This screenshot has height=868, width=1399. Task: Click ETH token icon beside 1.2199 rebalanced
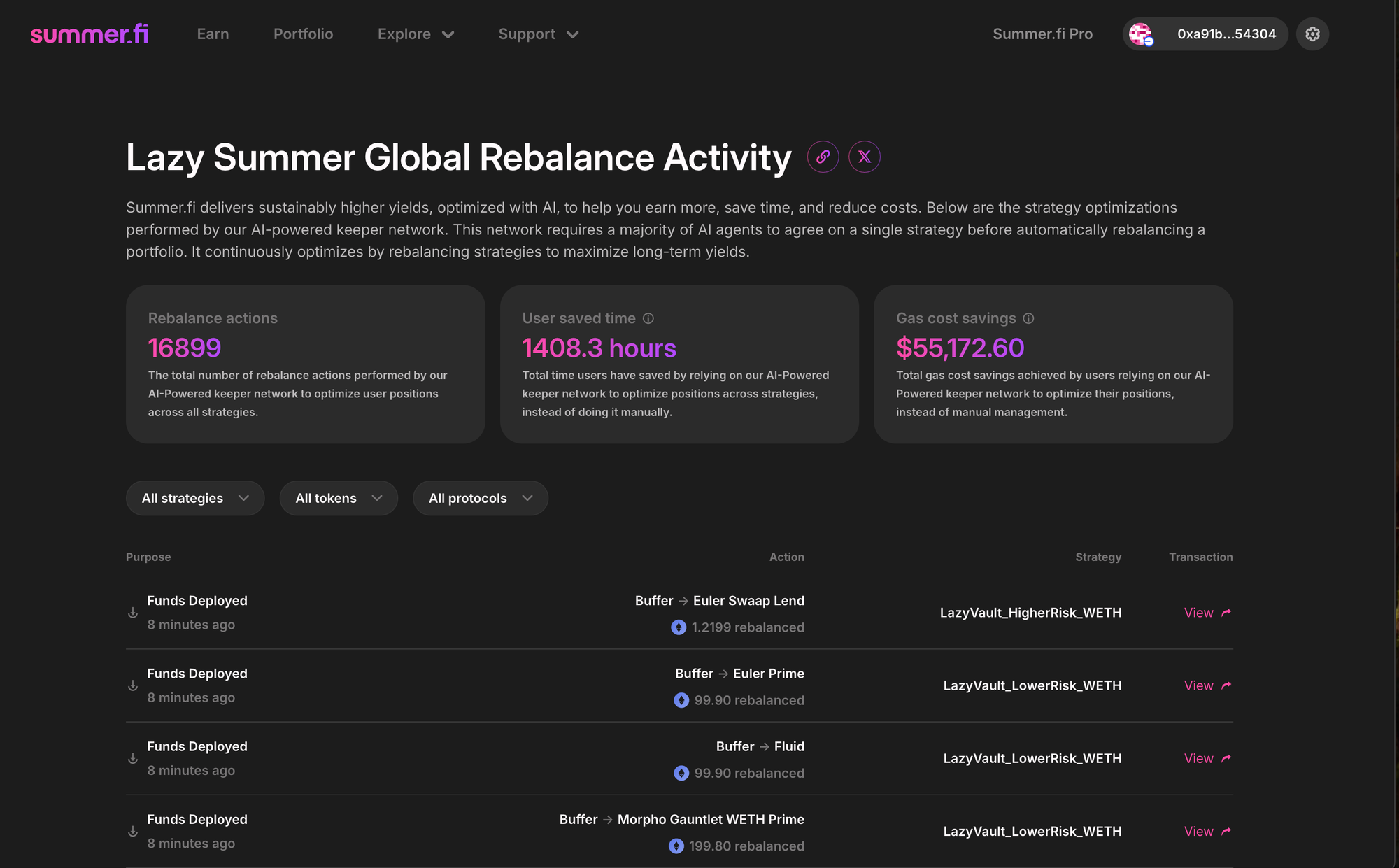pos(679,627)
